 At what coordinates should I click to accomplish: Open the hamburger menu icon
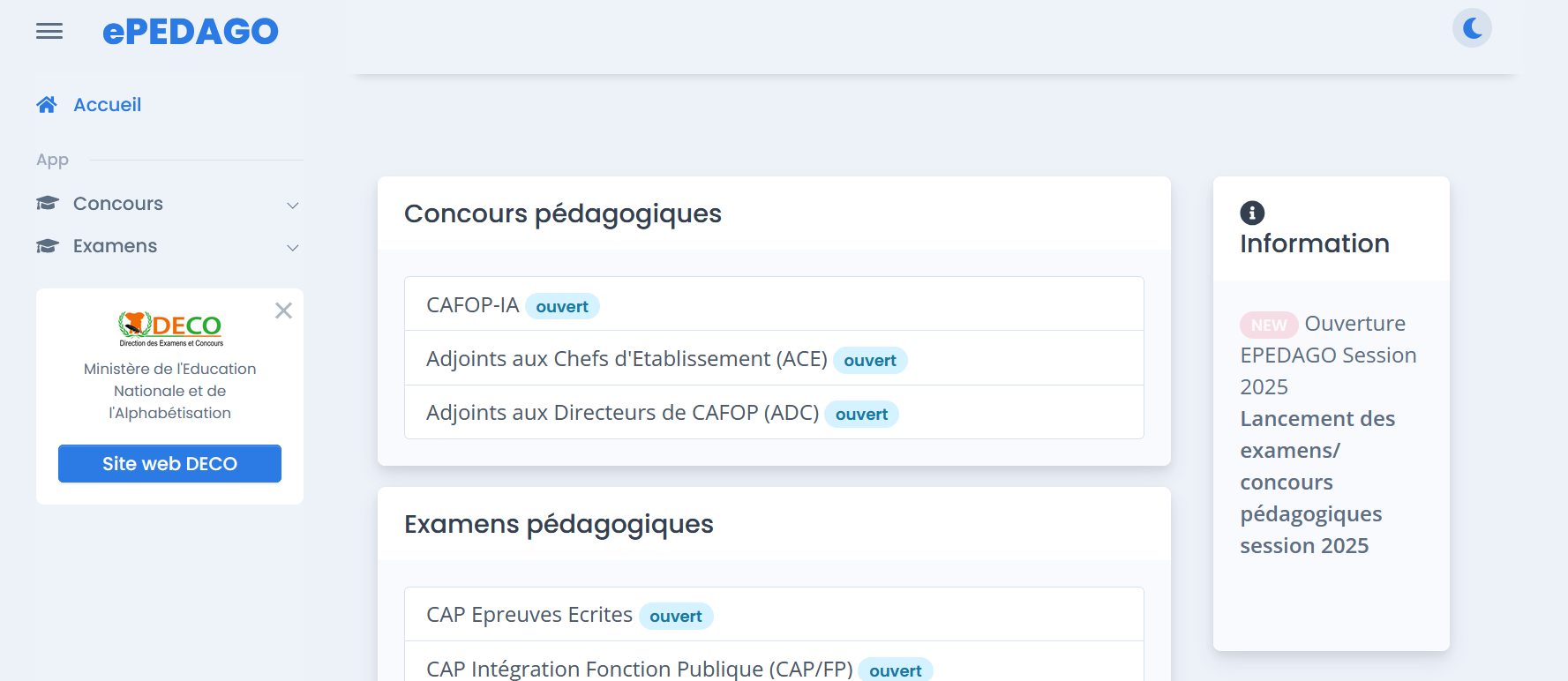click(x=49, y=32)
